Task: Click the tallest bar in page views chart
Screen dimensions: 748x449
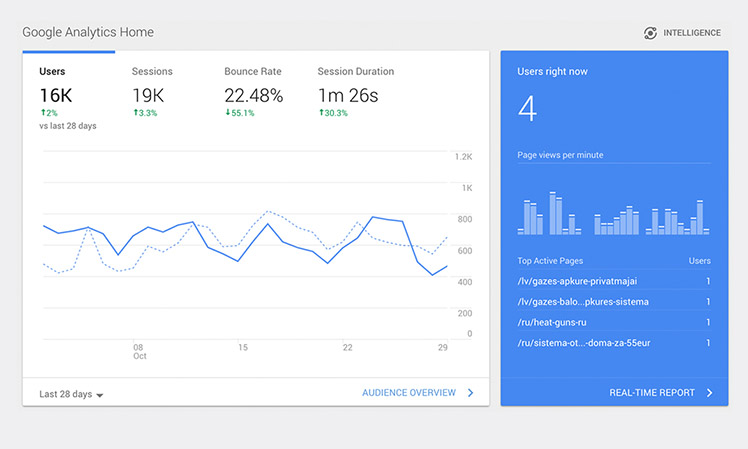Action: point(552,213)
